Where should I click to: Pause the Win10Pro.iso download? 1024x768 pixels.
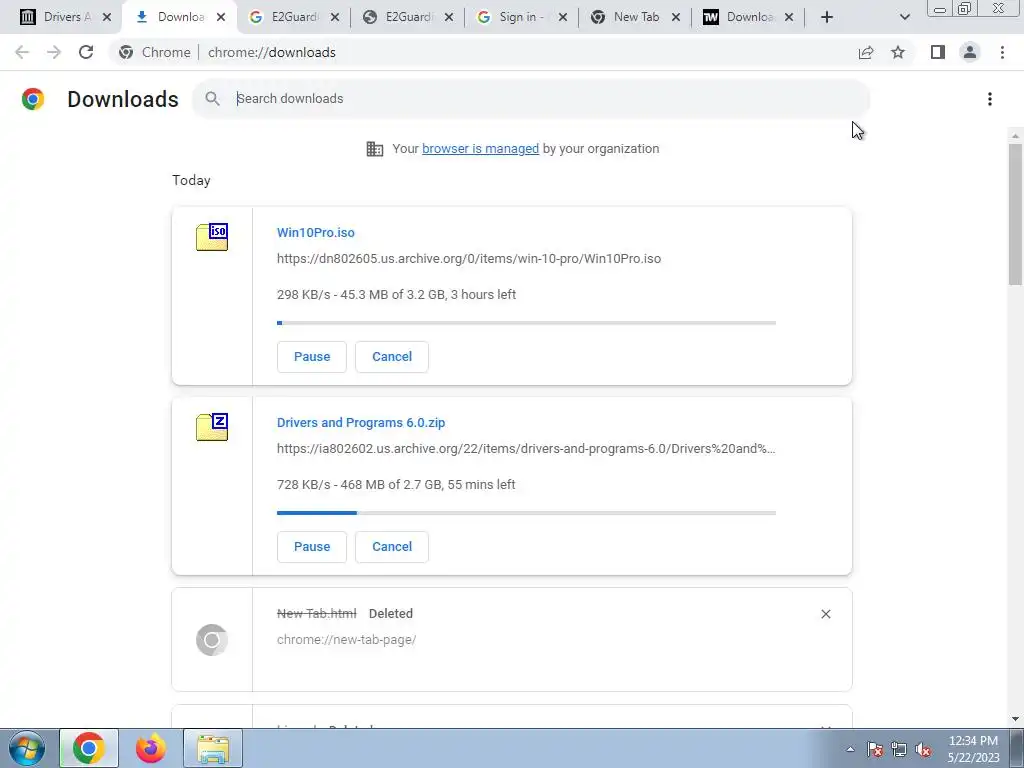312,357
